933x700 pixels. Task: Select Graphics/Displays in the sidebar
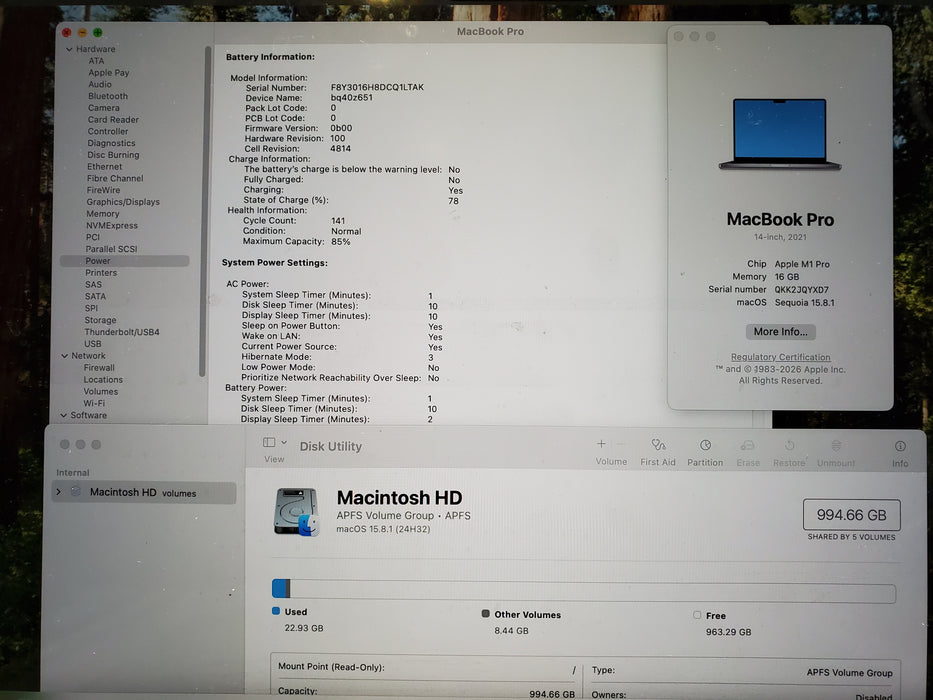[x=123, y=202]
